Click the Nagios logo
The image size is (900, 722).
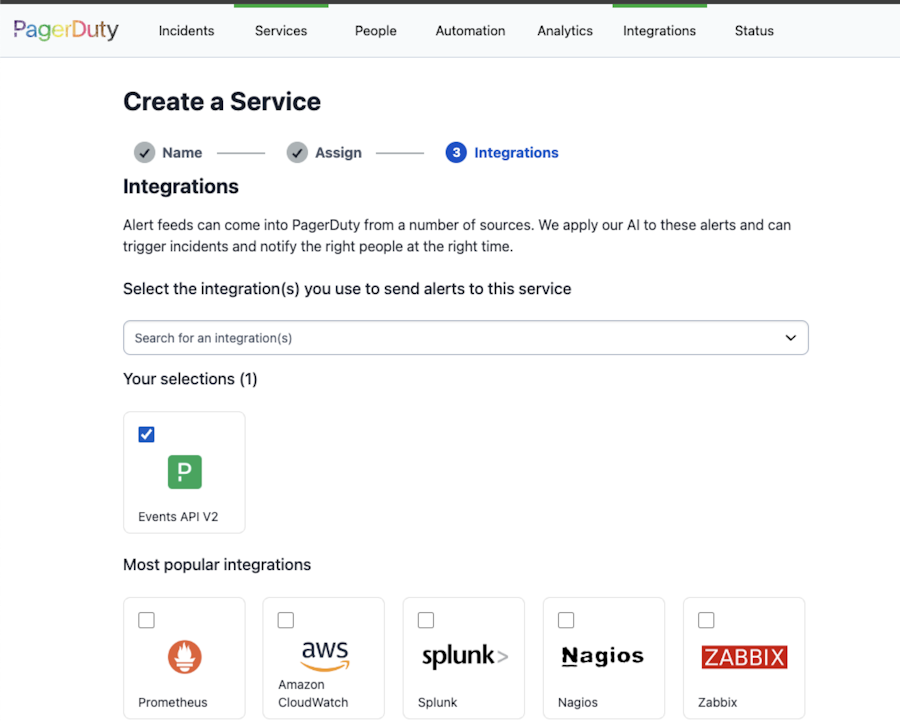click(603, 657)
